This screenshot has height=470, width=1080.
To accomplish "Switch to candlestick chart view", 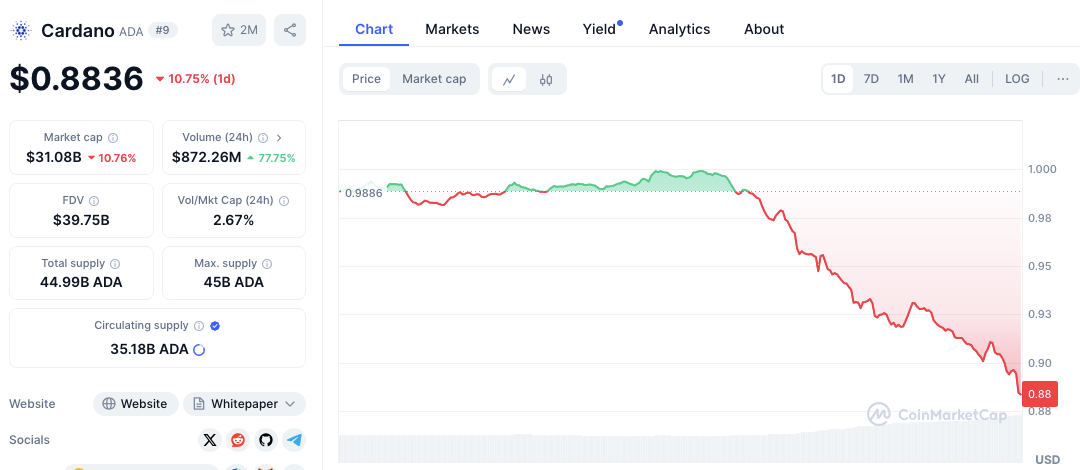I will pos(546,79).
